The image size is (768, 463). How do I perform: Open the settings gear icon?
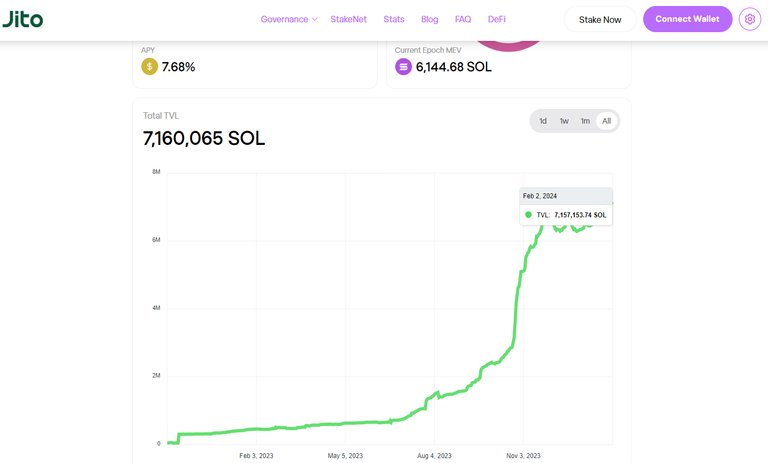tap(749, 19)
